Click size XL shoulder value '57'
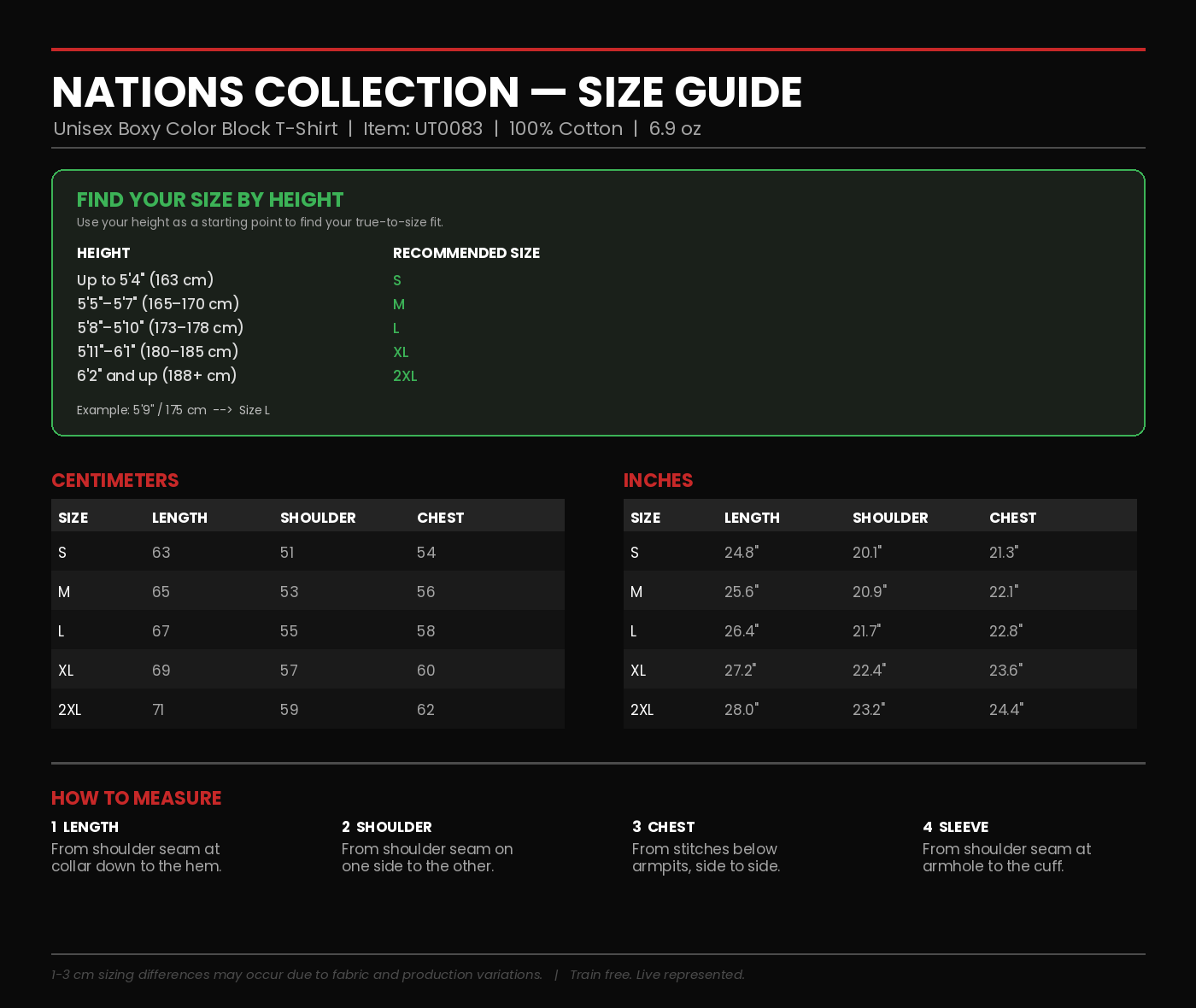 point(290,671)
